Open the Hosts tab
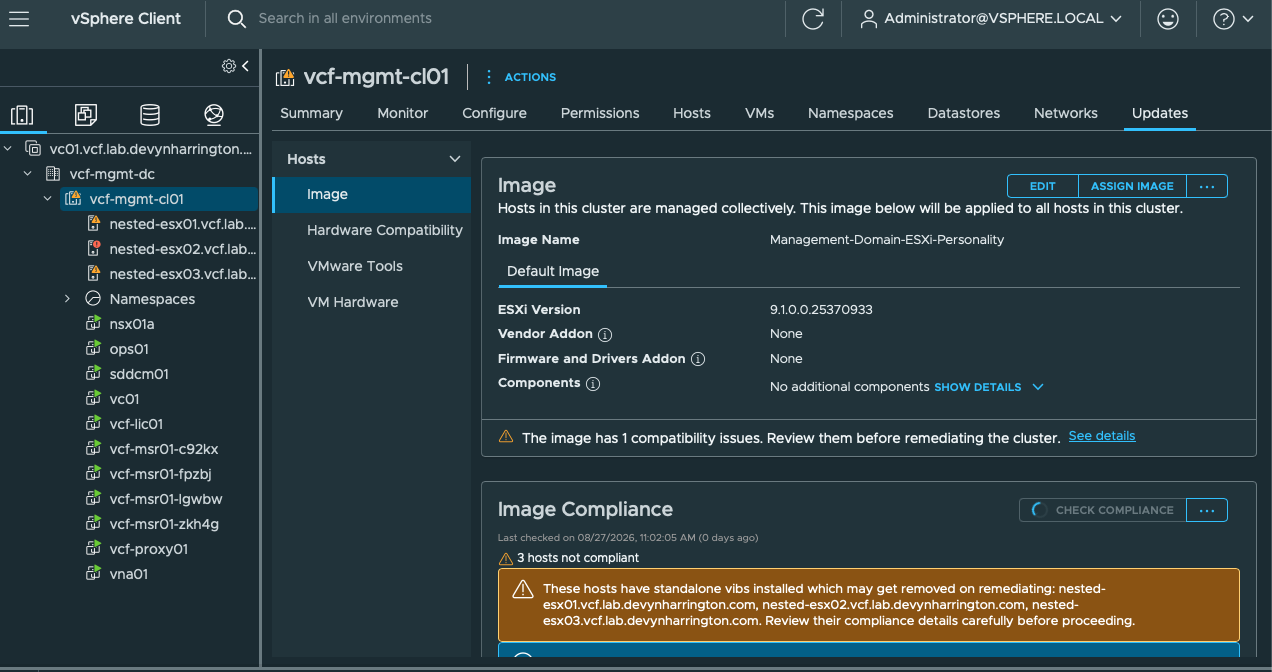This screenshot has height=672, width=1272. 692,113
